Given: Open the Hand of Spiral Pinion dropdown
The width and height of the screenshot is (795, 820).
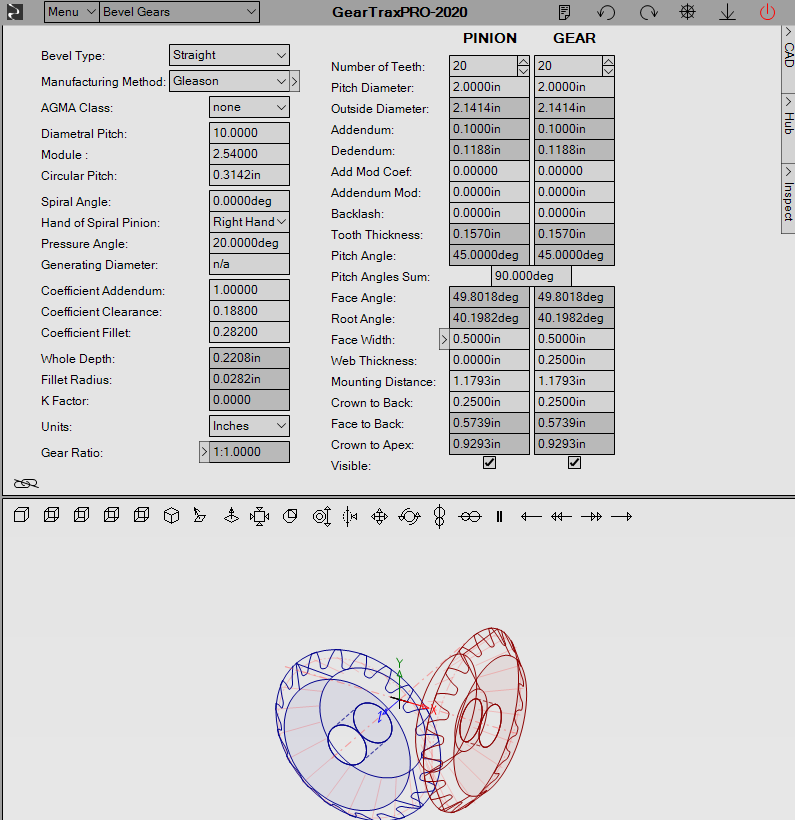Looking at the screenshot, I should 249,222.
